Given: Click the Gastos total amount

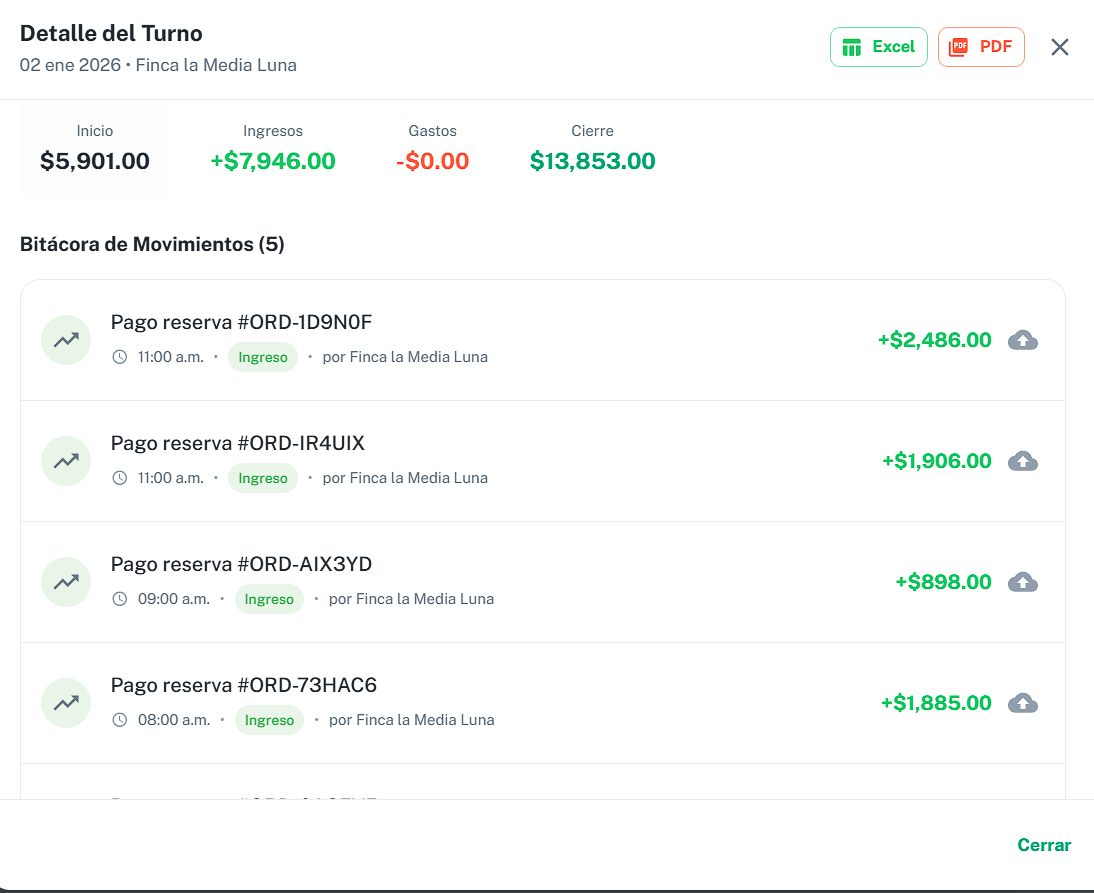Looking at the screenshot, I should pyautogui.click(x=432, y=161).
